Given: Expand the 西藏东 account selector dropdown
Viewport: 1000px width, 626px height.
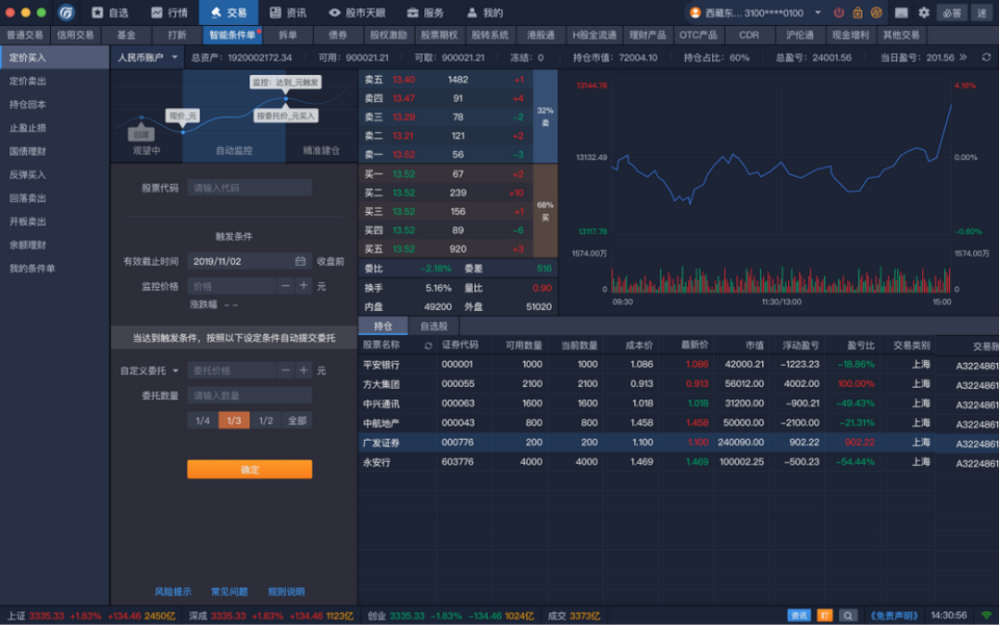Looking at the screenshot, I should pos(817,13).
